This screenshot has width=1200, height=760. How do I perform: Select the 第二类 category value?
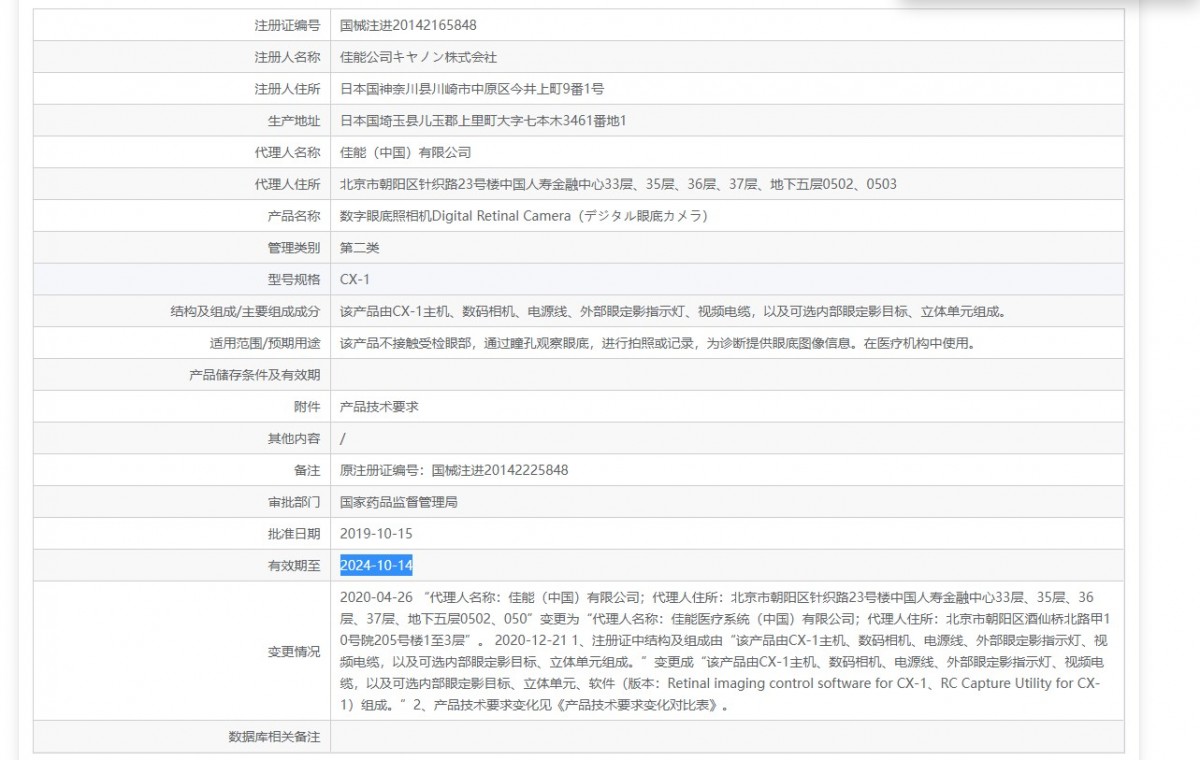(360, 248)
